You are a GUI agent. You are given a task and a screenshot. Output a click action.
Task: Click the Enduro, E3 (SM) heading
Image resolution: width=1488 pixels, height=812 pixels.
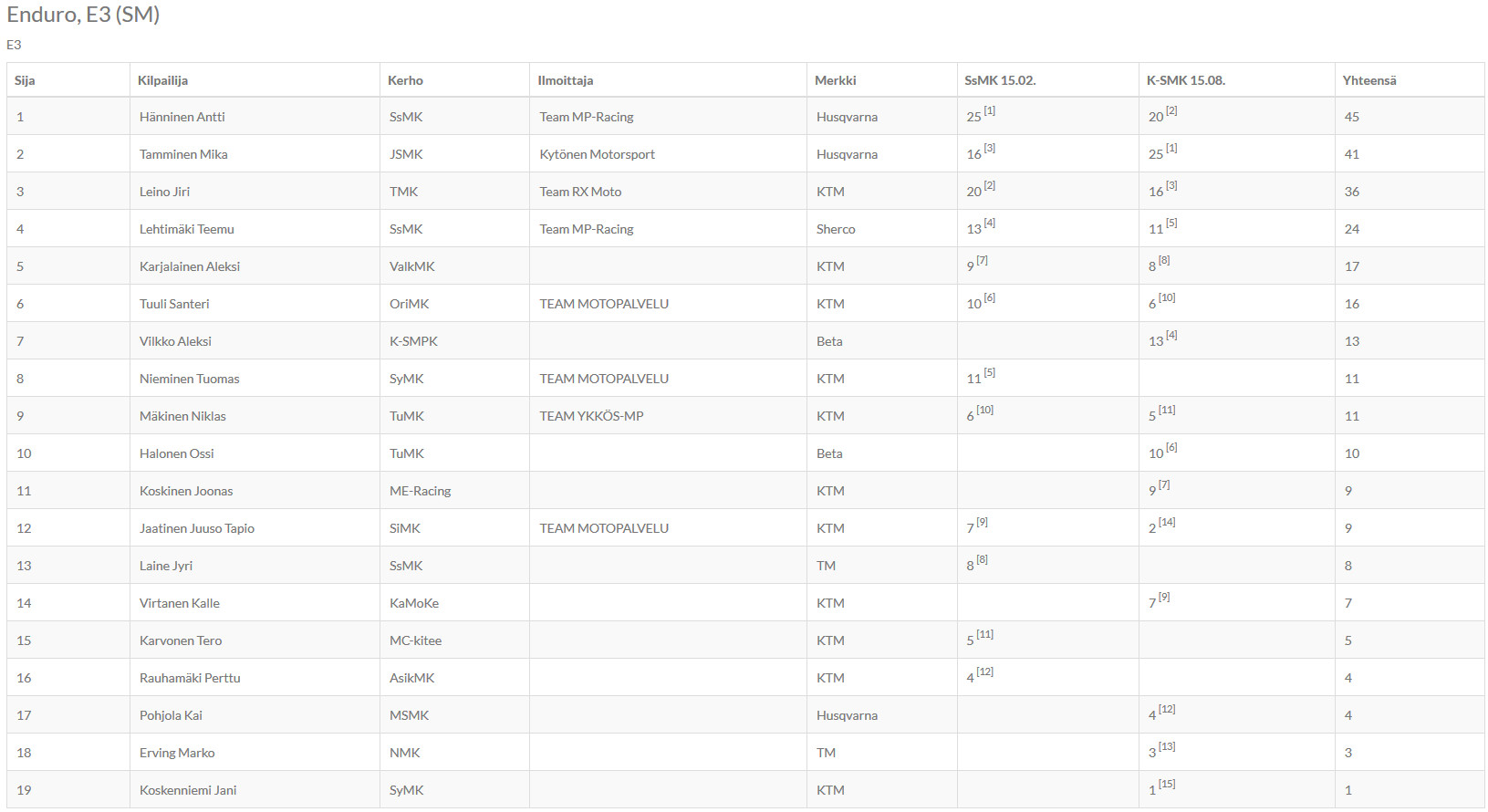83,15
